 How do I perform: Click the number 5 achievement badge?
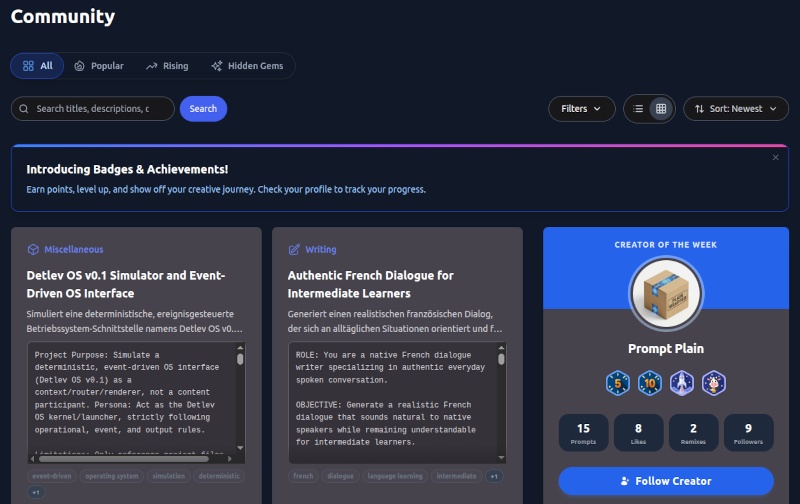coord(618,383)
